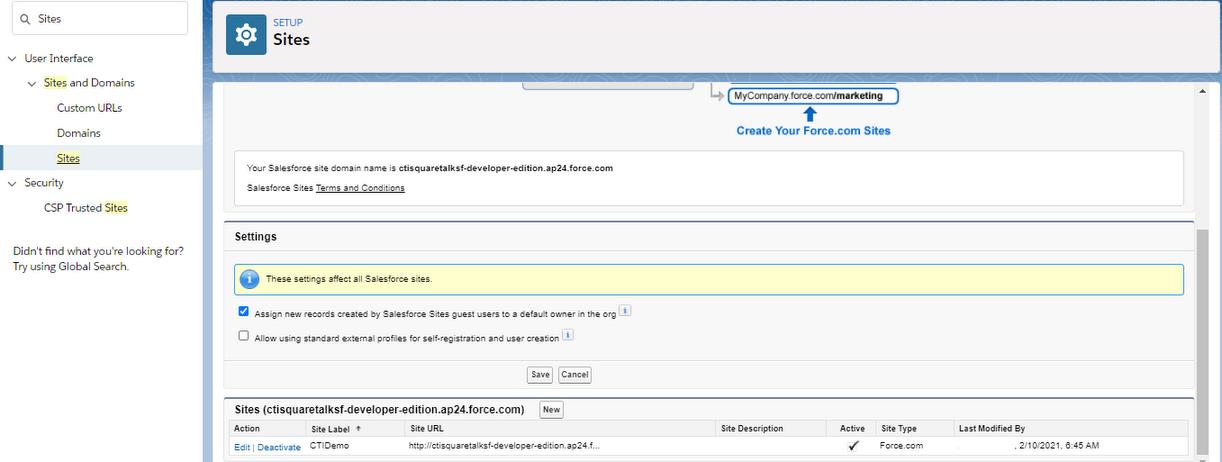The height and width of the screenshot is (462, 1222).
Task: Click Site Description column header
Action: (x=752, y=429)
